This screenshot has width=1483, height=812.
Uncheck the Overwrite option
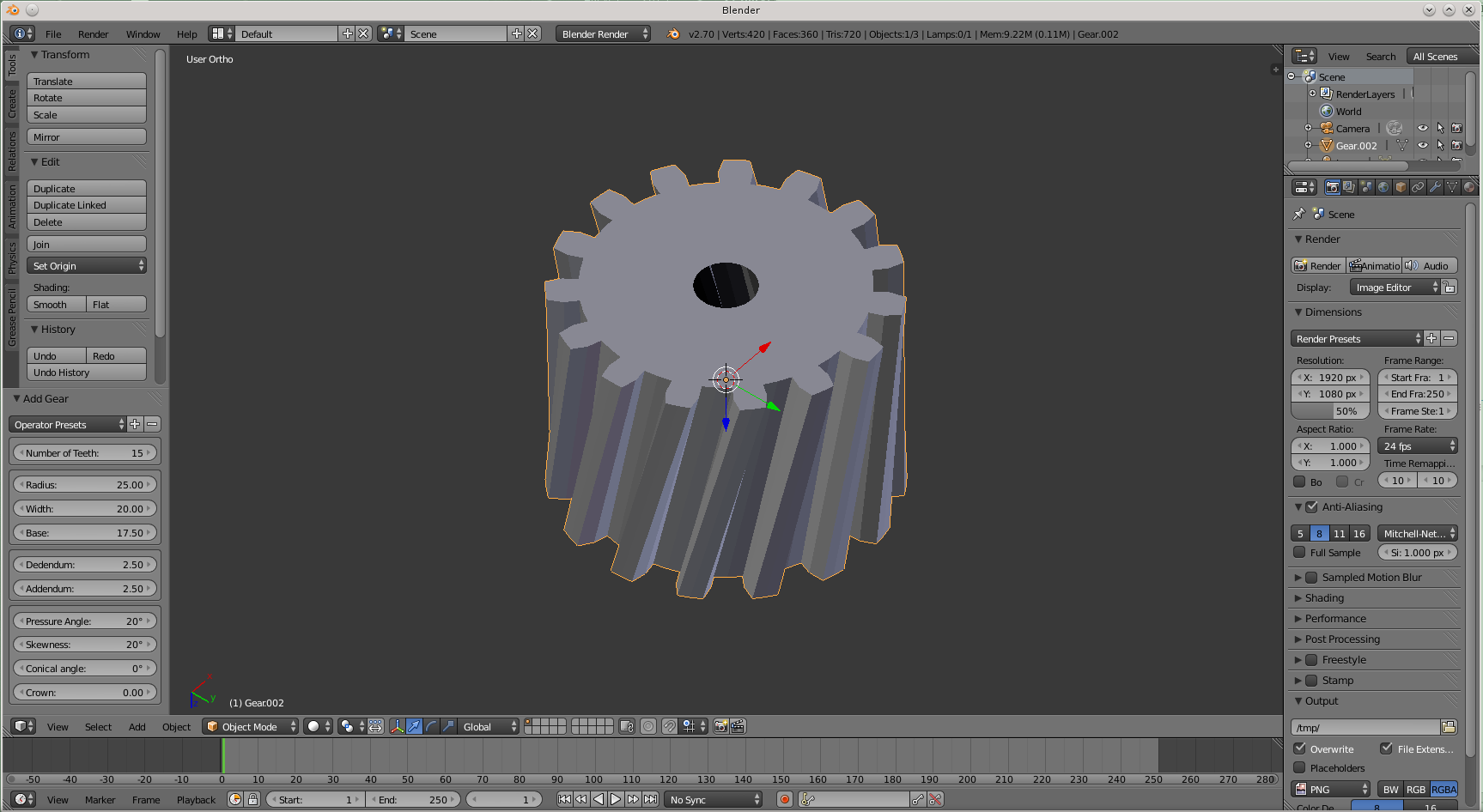1299,748
